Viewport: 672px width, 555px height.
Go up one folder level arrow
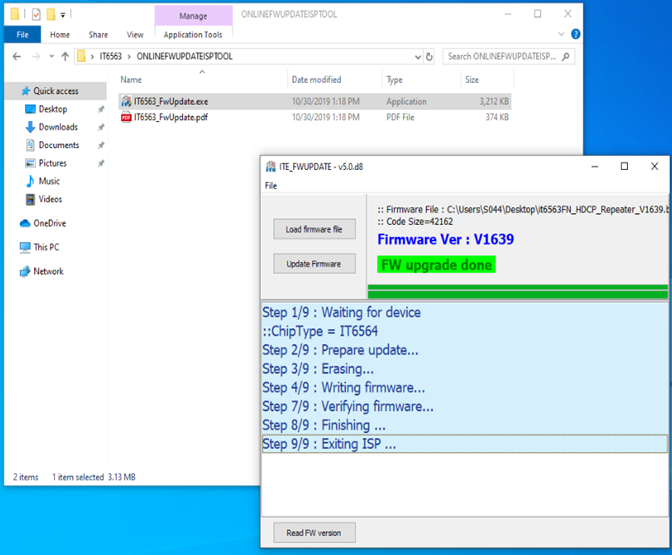pos(65,57)
